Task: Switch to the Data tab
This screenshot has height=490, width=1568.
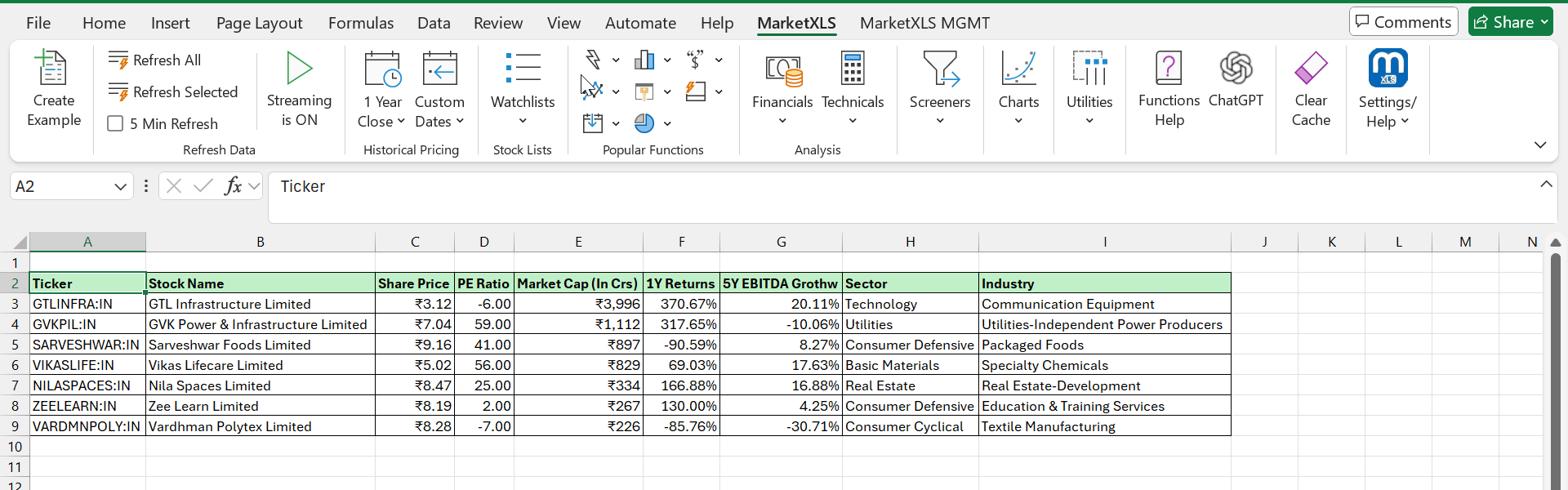Action: 434,23
